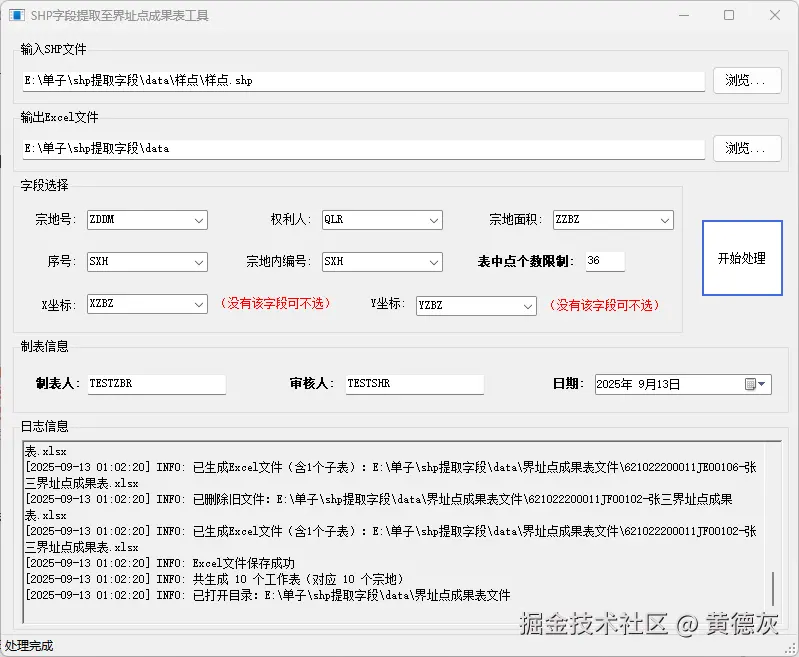
Task: Click log line '已打开目录'
Action: [x=268, y=595]
